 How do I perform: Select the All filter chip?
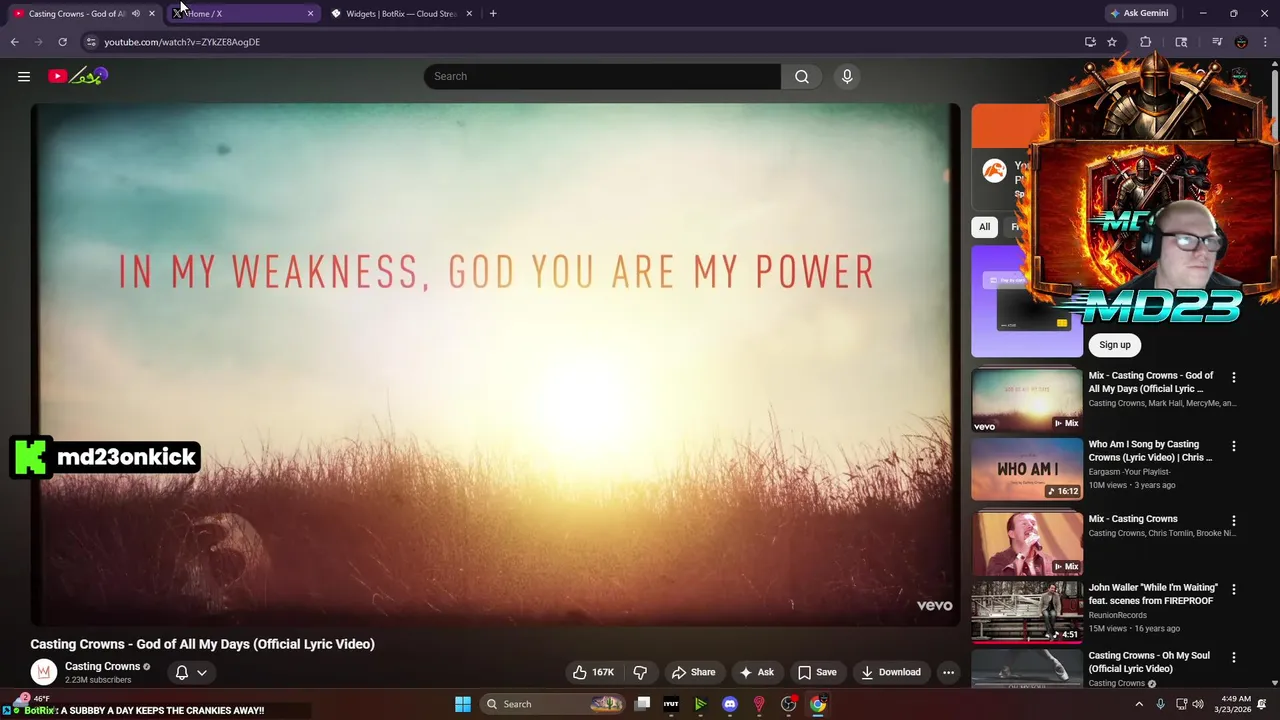(984, 227)
